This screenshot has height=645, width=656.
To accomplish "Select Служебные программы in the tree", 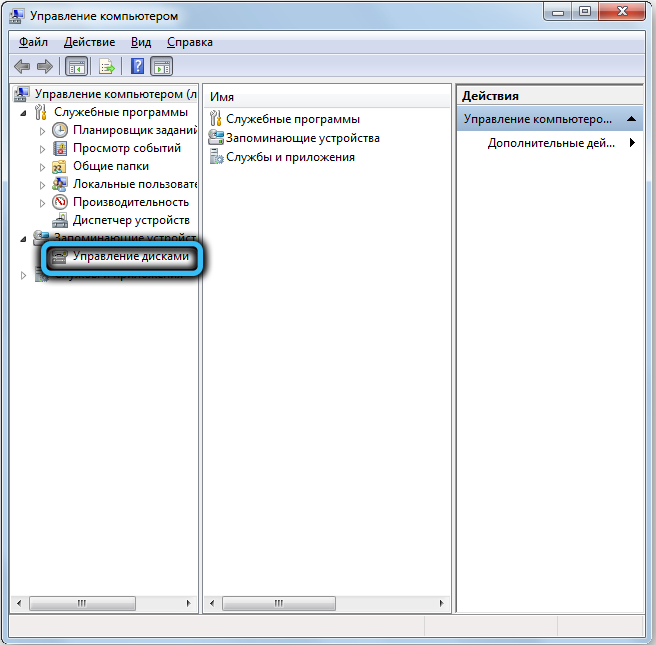I will [x=121, y=112].
